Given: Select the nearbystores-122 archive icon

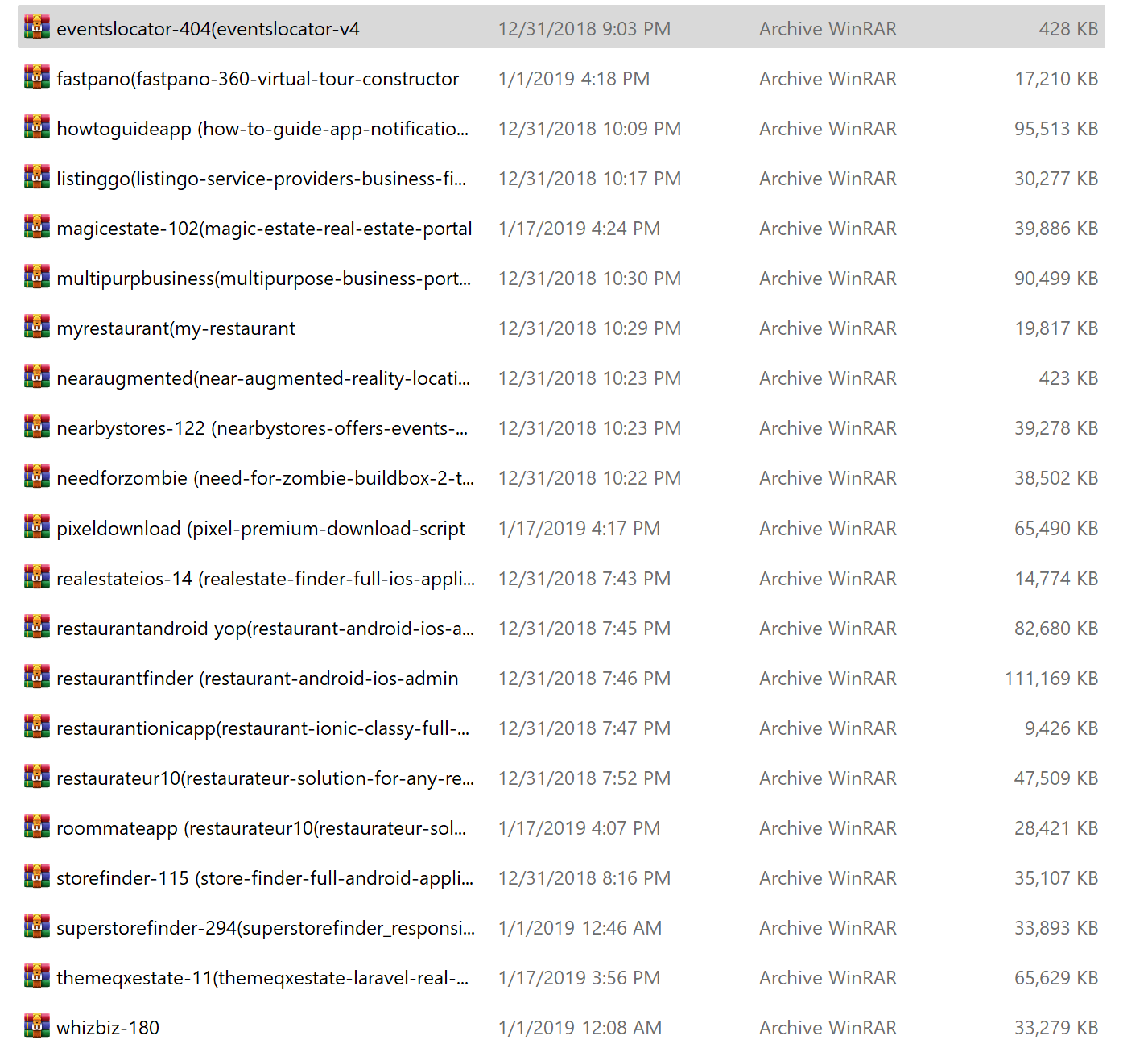Looking at the screenshot, I should [37, 427].
